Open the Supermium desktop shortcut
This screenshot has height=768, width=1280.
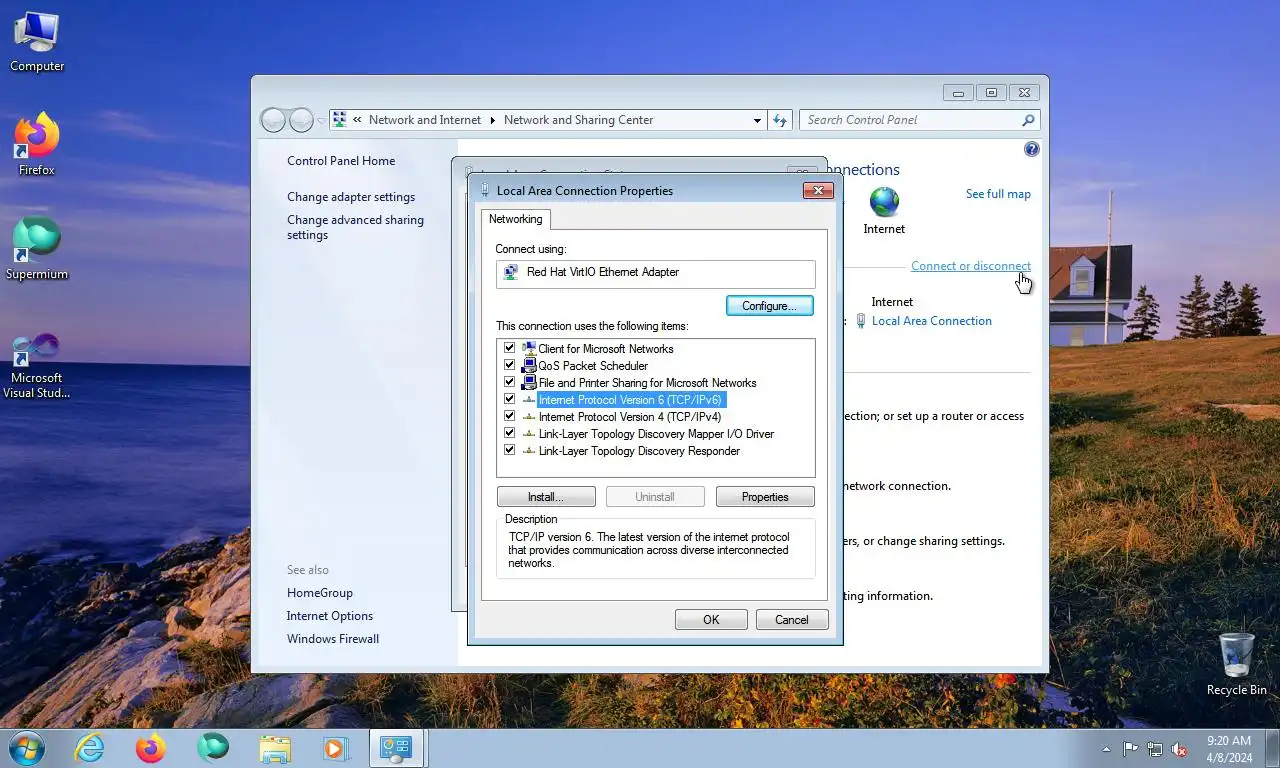(37, 249)
